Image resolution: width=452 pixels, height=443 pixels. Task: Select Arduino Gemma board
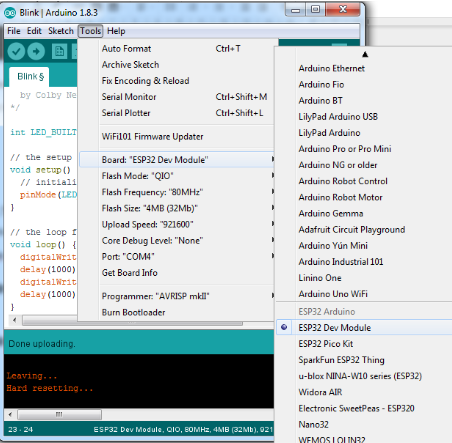point(364,213)
